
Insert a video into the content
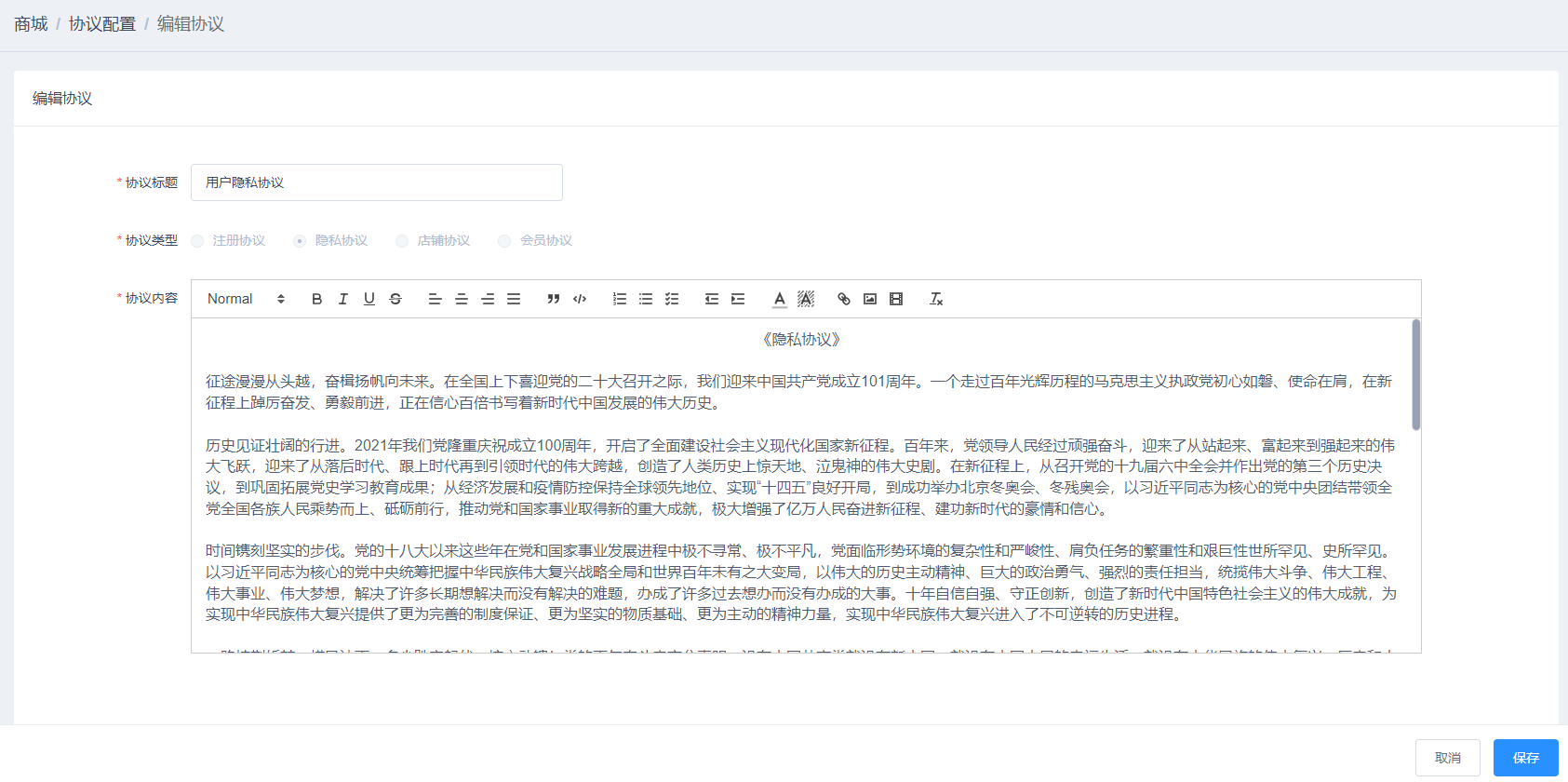pyautogui.click(x=896, y=299)
